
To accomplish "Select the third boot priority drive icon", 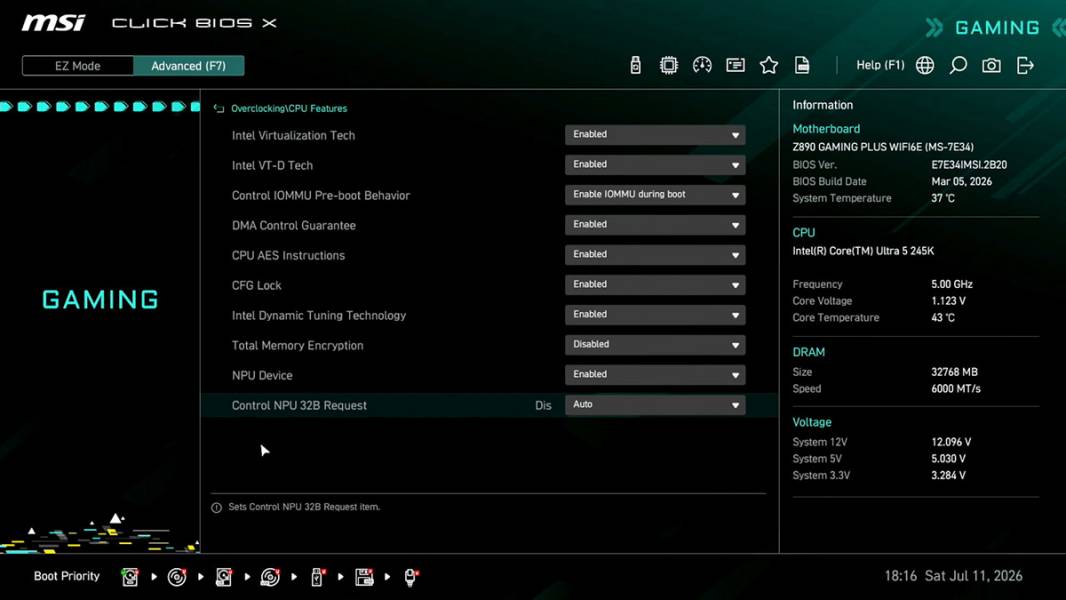I will [x=224, y=577].
